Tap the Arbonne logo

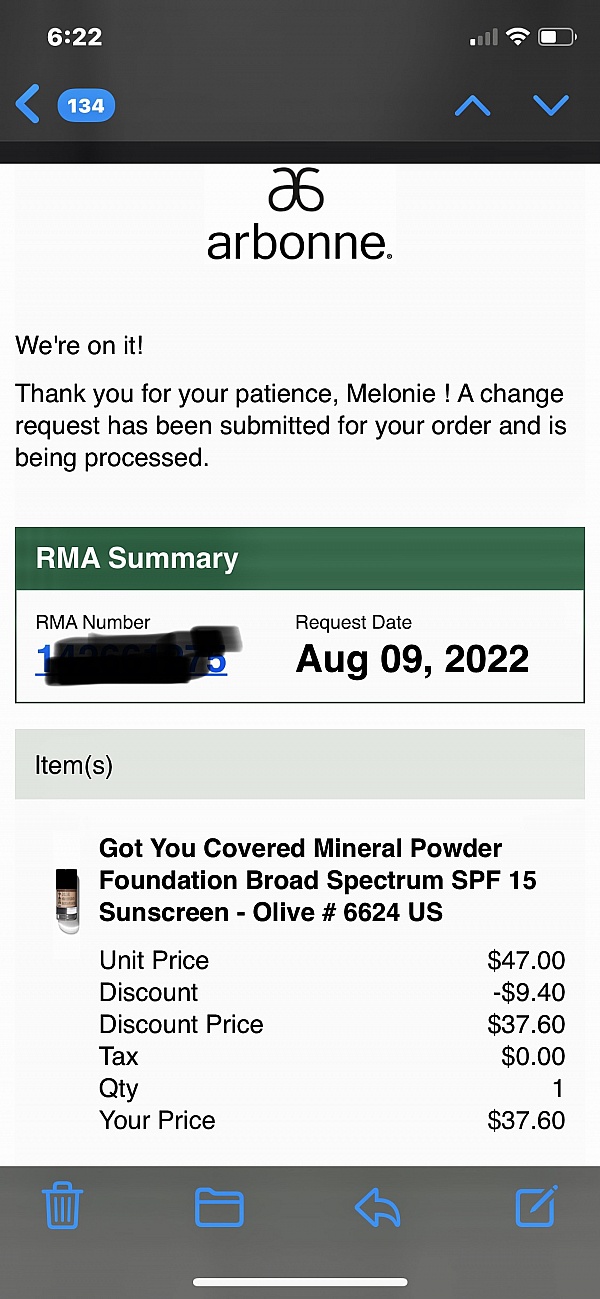pyautogui.click(x=299, y=216)
